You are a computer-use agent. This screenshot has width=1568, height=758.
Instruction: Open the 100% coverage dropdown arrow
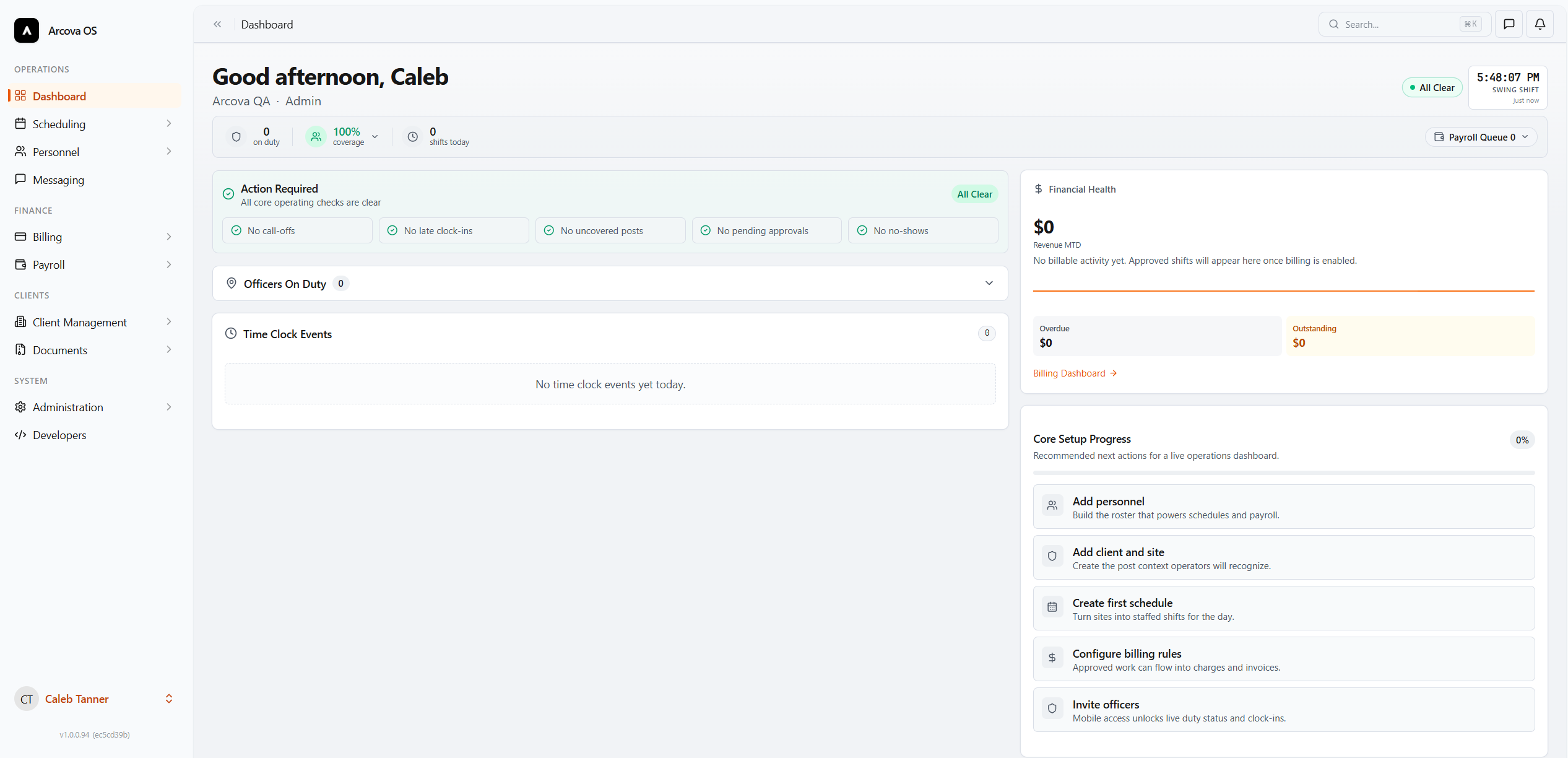pyautogui.click(x=375, y=137)
